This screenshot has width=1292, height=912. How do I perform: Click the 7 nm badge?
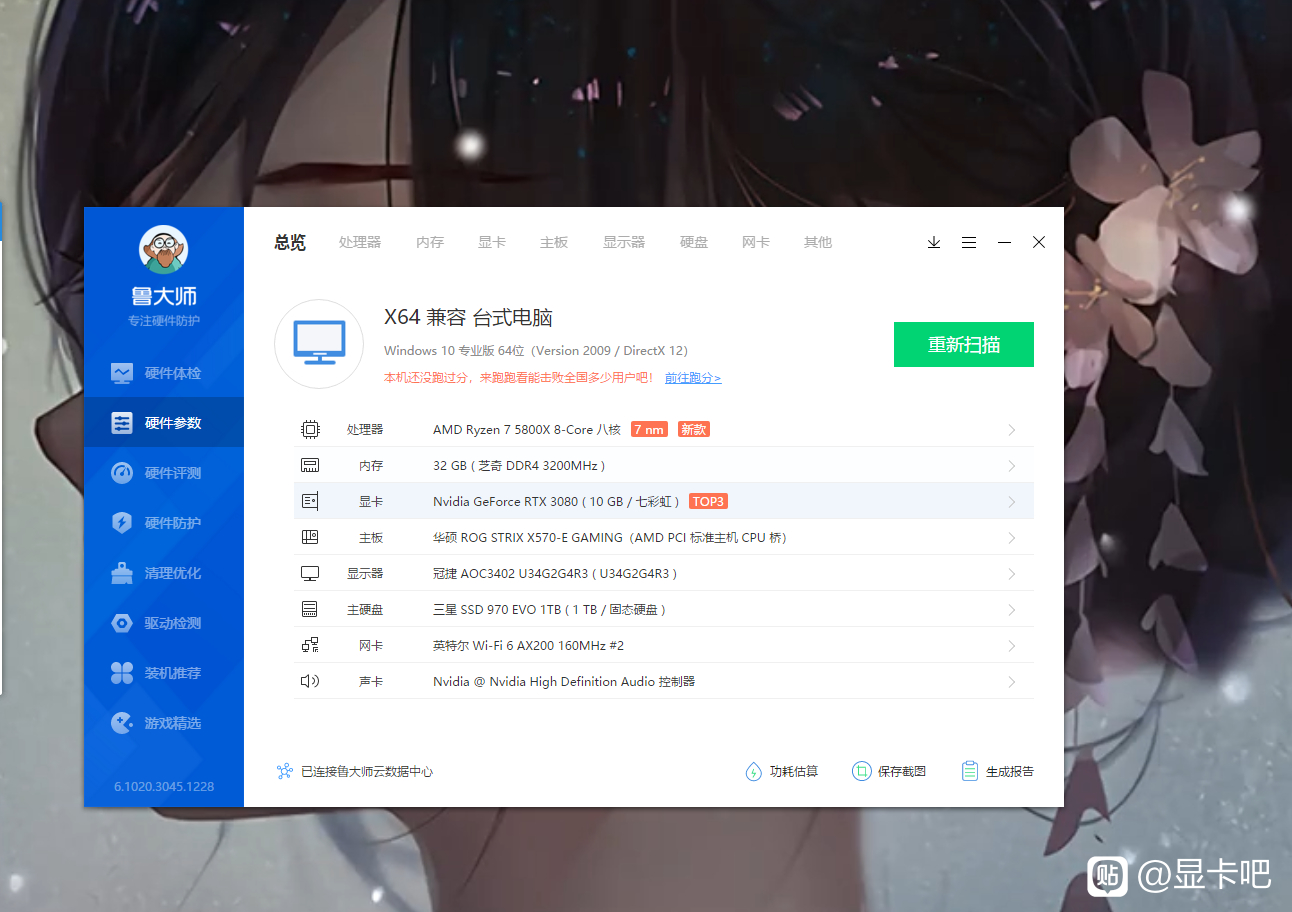[649, 429]
